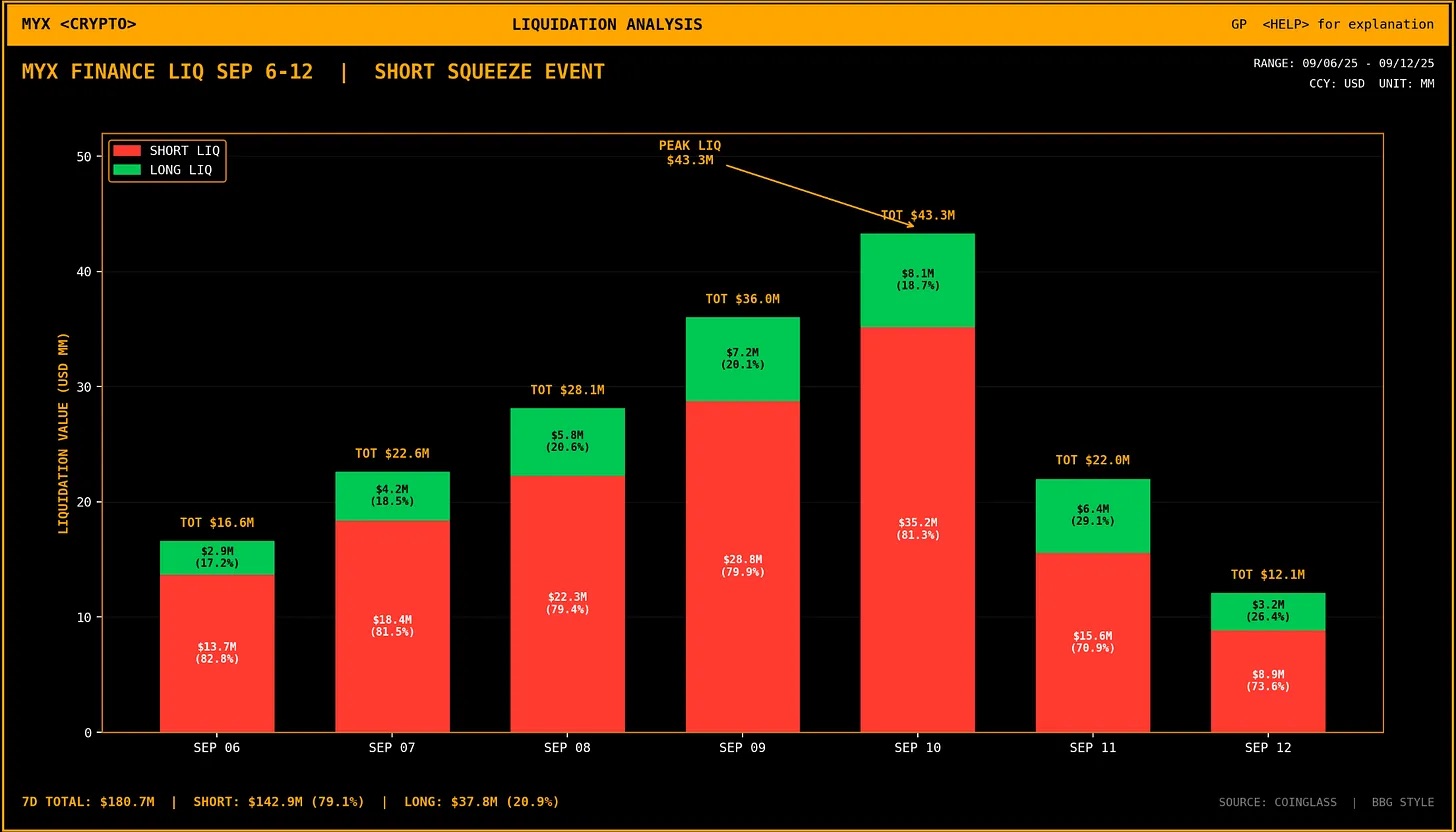The image size is (1456, 832).
Task: Click the green LONG LIQ legend swatch
Action: (x=127, y=170)
